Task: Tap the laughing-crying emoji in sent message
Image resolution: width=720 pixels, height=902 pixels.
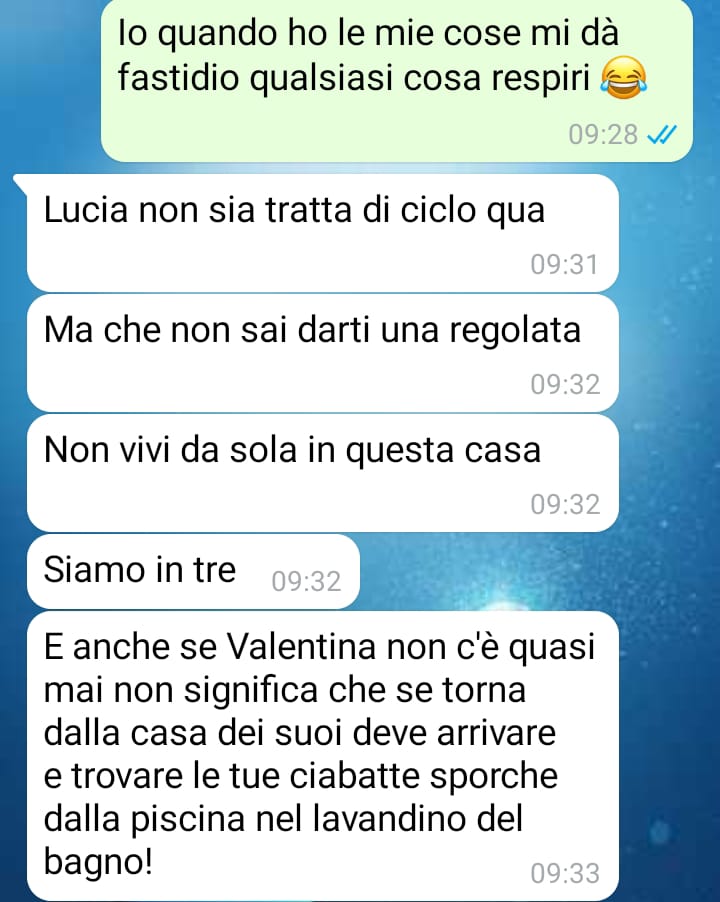Action: [x=624, y=78]
